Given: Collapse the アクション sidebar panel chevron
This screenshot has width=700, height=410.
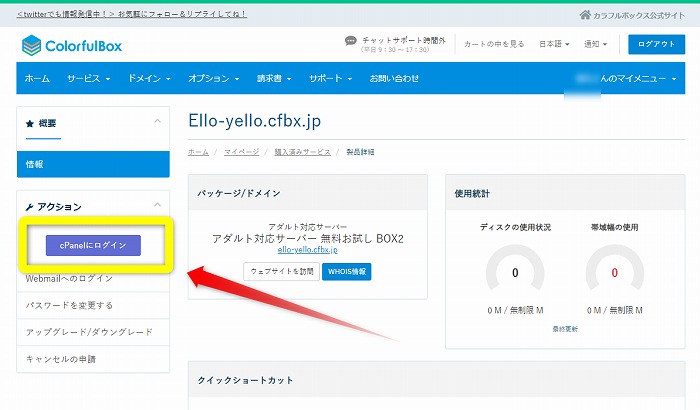Looking at the screenshot, I should (156, 206).
